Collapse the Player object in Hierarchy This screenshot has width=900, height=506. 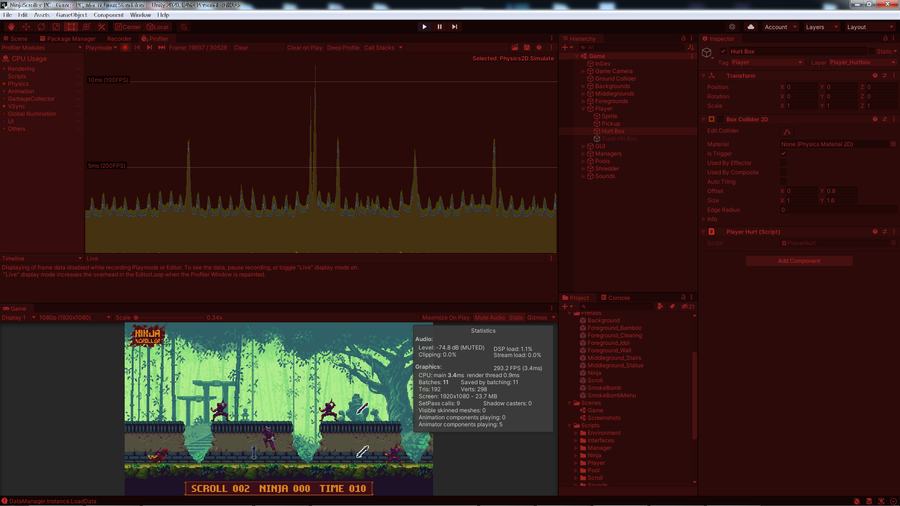pyautogui.click(x=584, y=109)
